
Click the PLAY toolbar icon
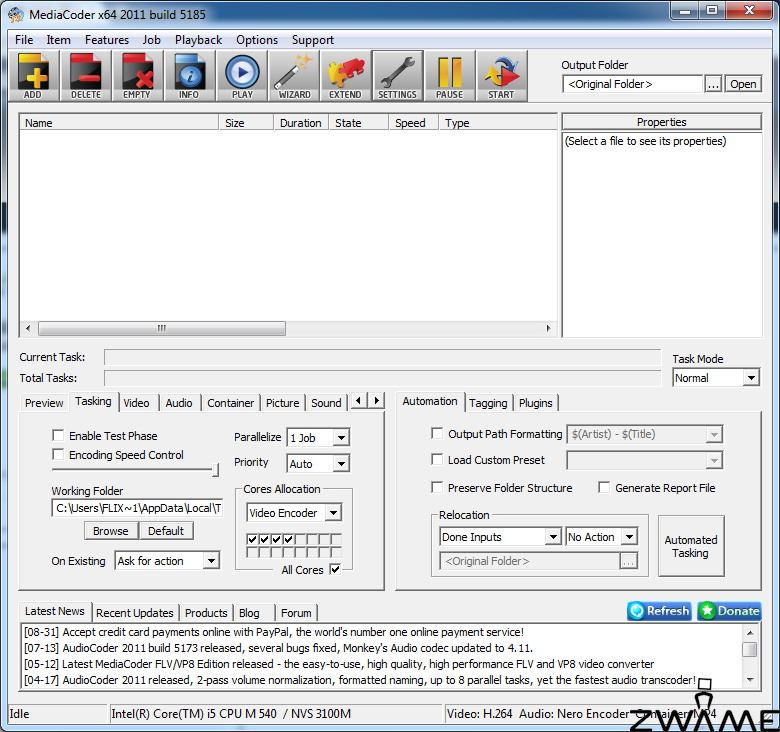point(242,76)
